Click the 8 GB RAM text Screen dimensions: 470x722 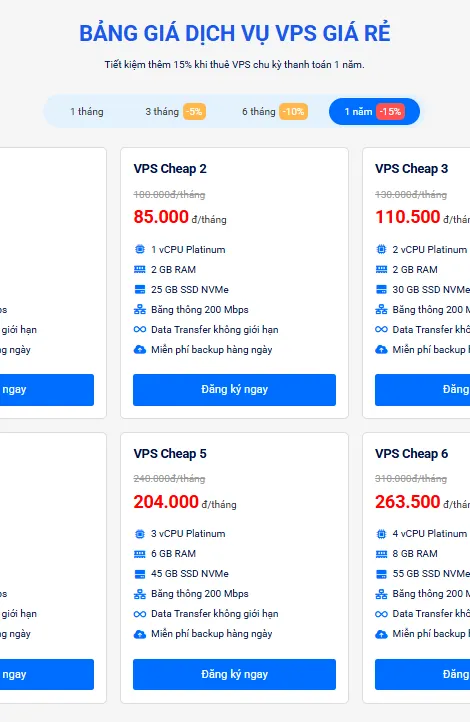click(415, 553)
